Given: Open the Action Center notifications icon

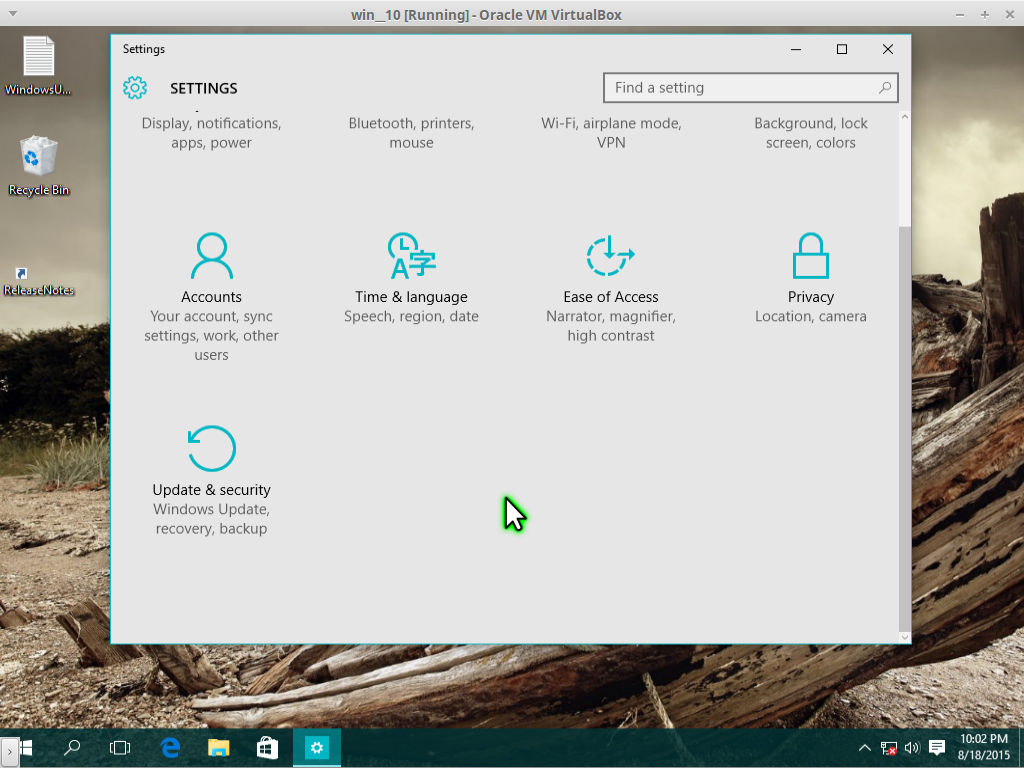Looking at the screenshot, I should click(x=937, y=748).
